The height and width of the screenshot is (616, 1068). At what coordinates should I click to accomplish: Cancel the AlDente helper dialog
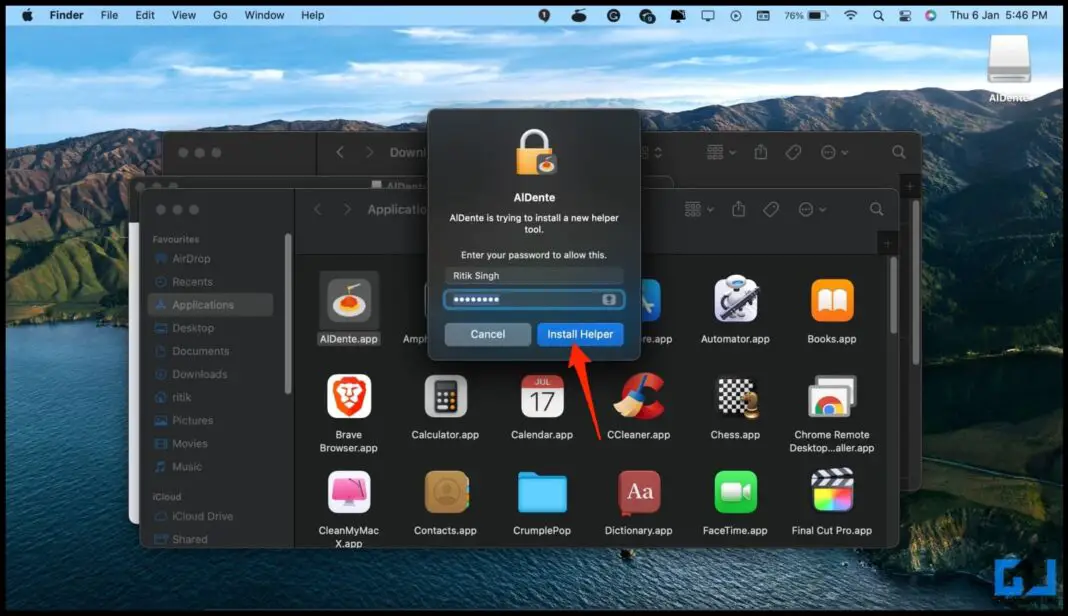(487, 334)
